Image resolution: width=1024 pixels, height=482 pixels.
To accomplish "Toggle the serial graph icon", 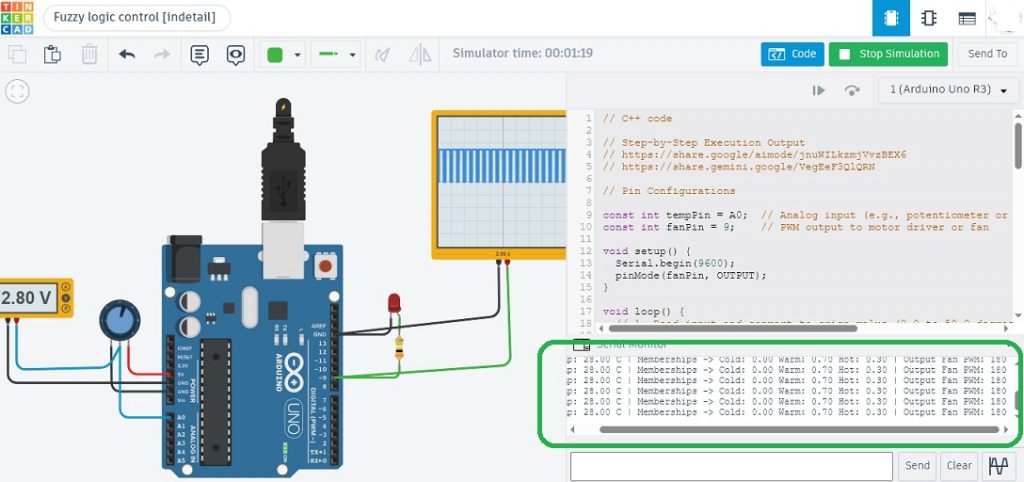I will [x=999, y=466].
